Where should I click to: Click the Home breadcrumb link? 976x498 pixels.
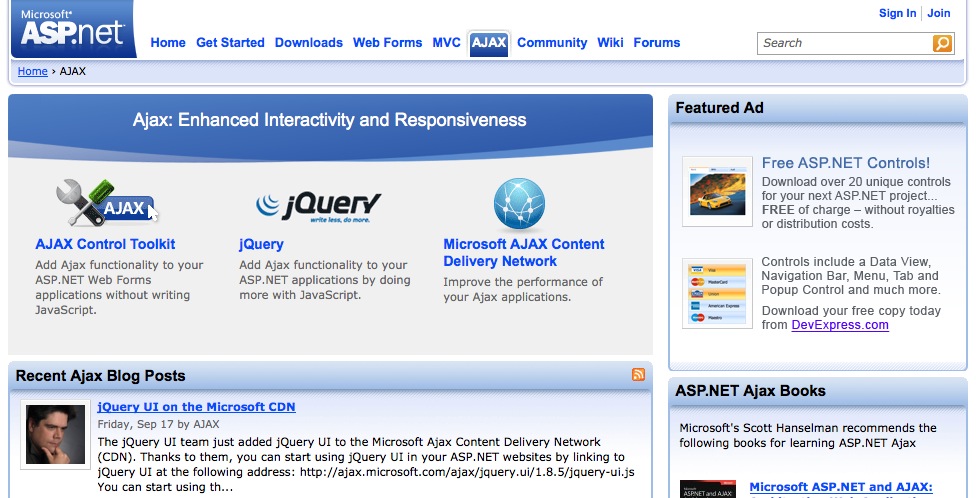(32, 71)
